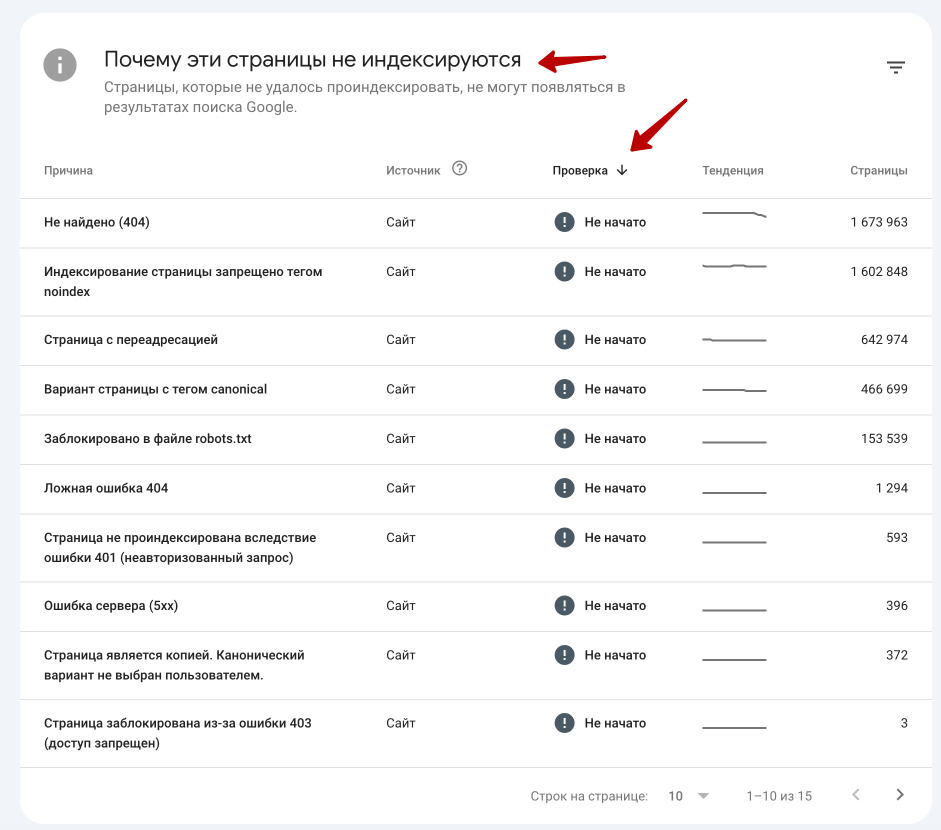Click the exclamation status icon for Не найдено (404)

[564, 221]
